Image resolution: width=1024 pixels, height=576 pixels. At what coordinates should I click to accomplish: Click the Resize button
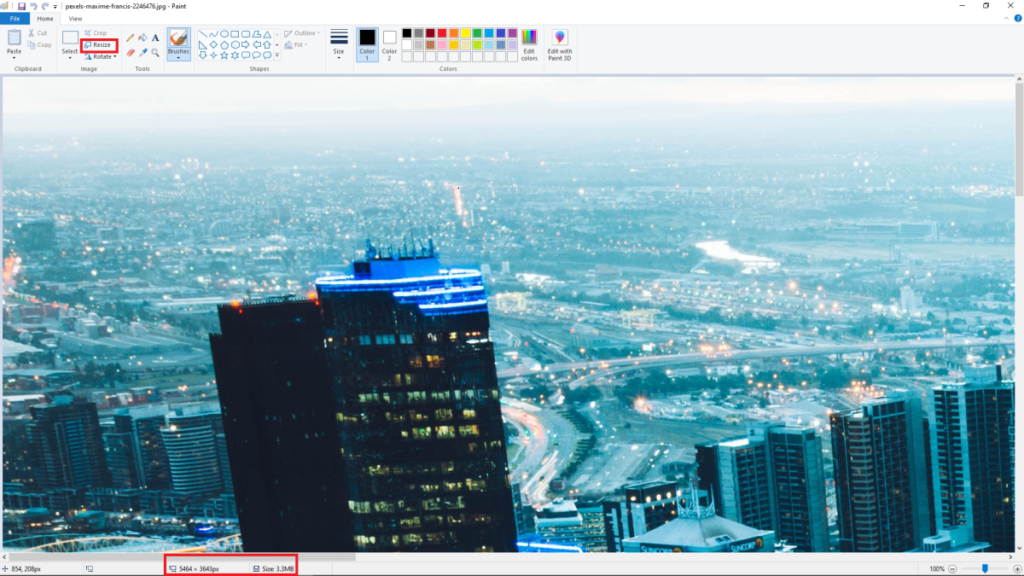(99, 45)
